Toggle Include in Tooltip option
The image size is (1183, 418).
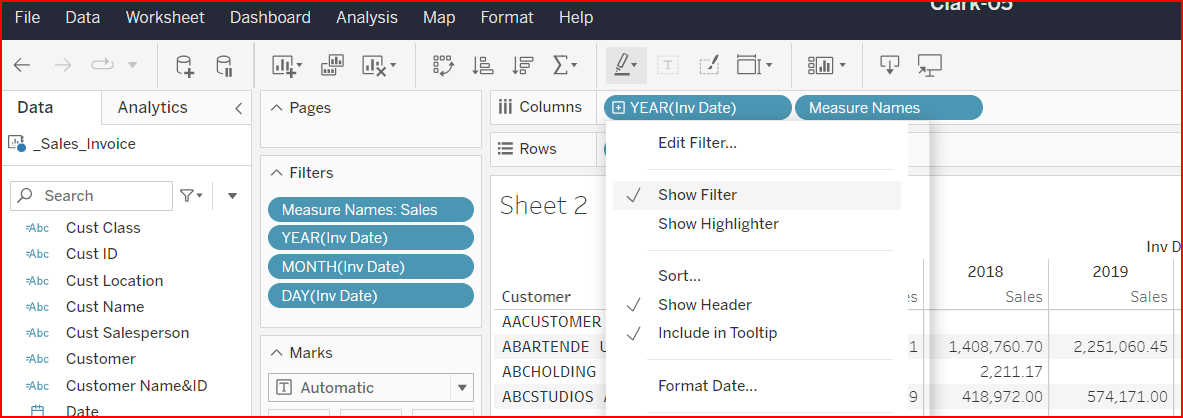tap(717, 333)
